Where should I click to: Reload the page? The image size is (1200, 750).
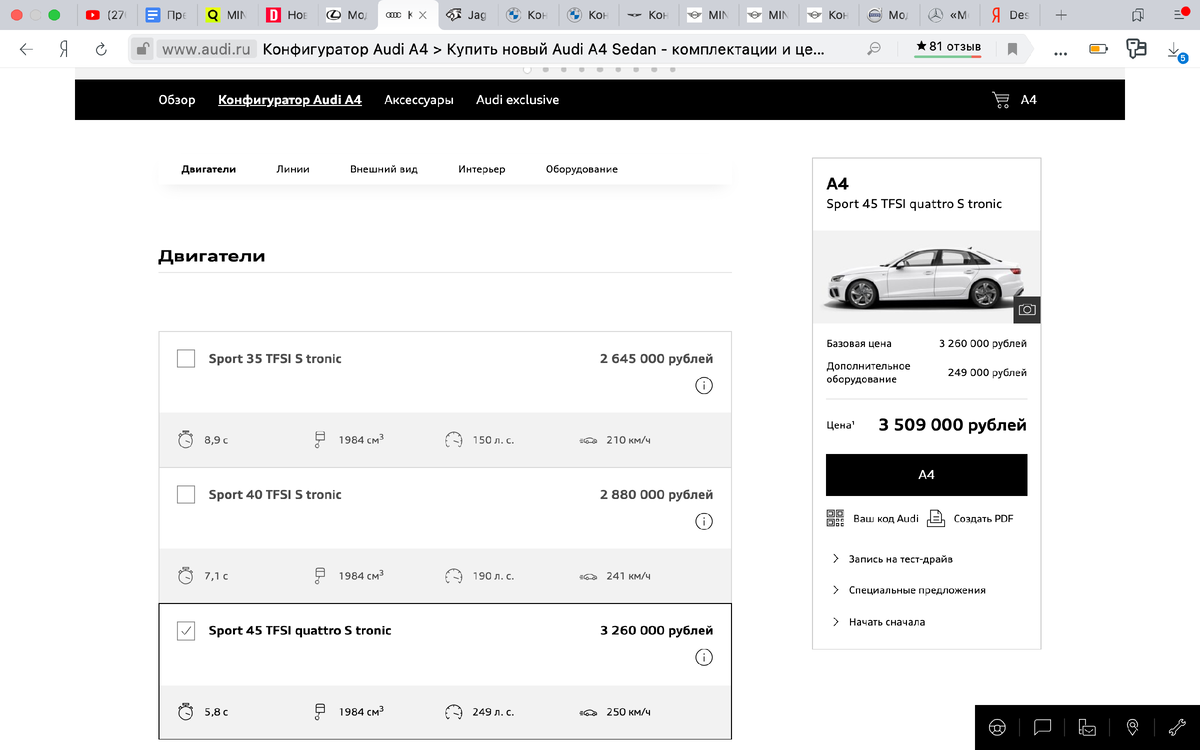[101, 49]
